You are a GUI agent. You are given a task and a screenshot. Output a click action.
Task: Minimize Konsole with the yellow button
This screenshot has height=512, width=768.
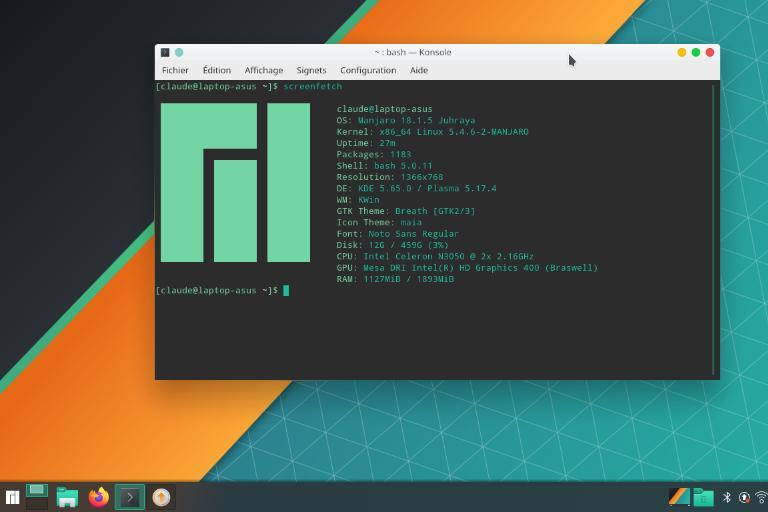(681, 52)
